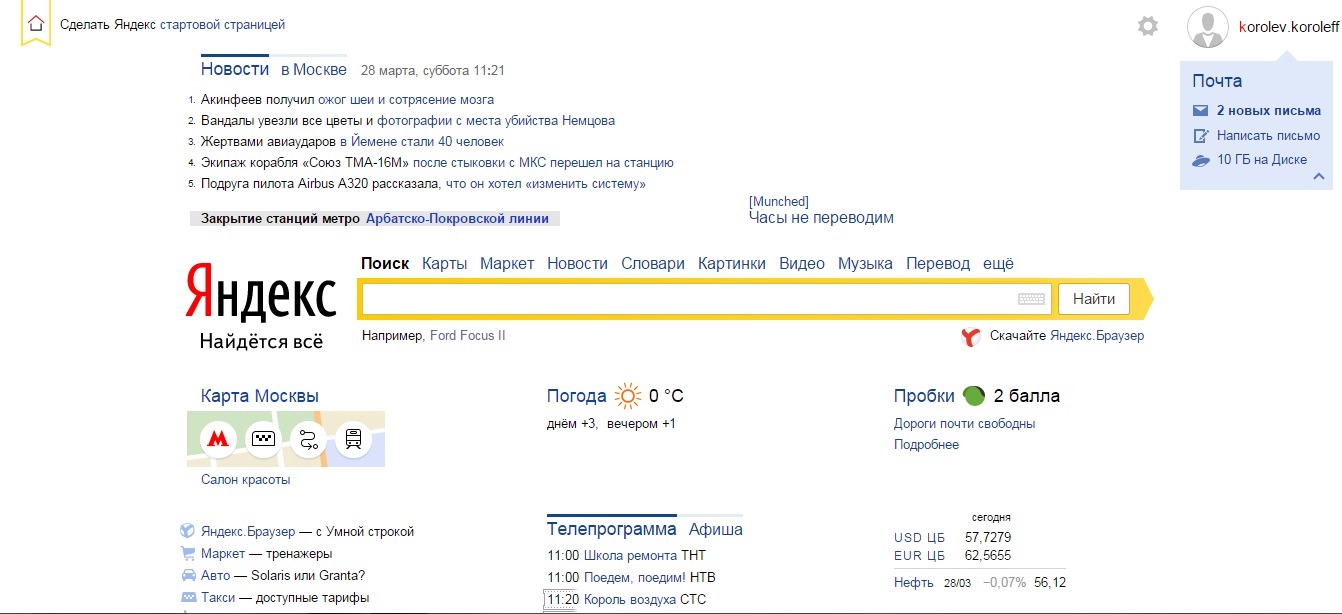Open Нефть price link
The height and width of the screenshot is (614, 1342).
coord(914,583)
